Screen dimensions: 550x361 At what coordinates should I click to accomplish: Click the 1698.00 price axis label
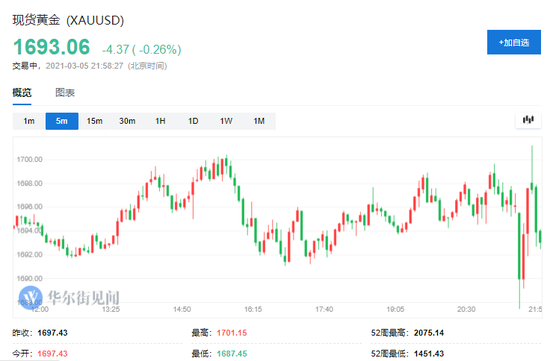tap(29, 183)
